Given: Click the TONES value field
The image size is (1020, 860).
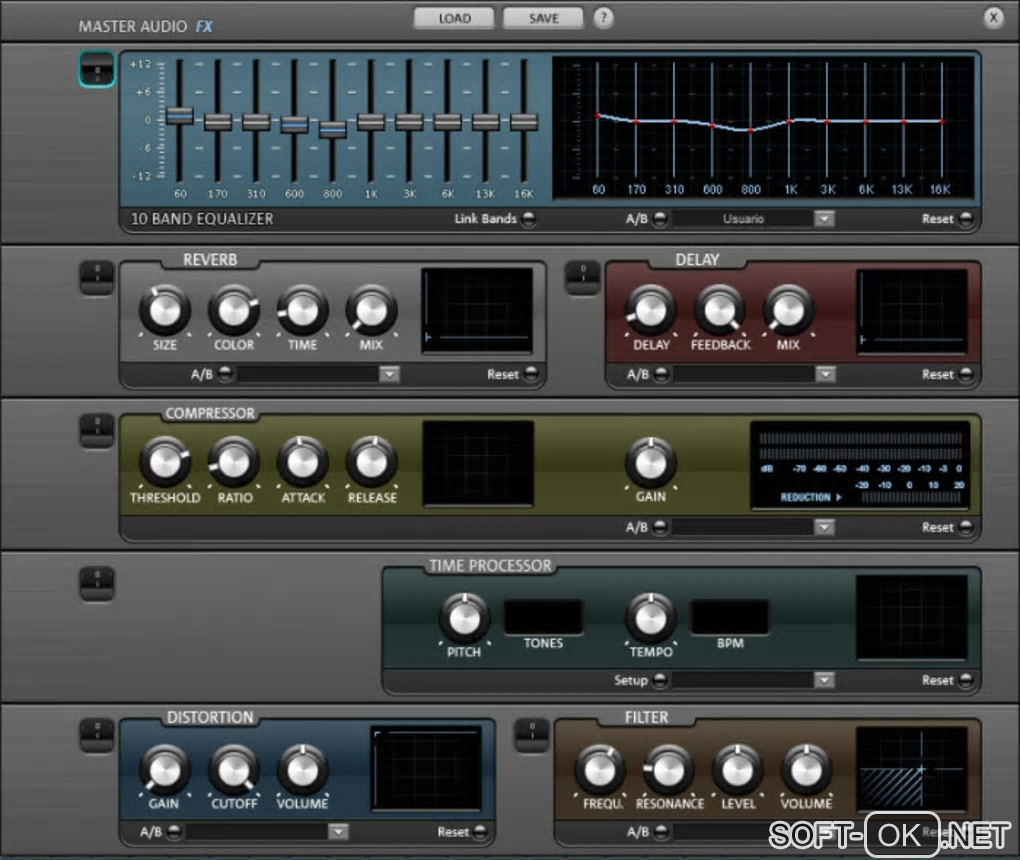Looking at the screenshot, I should coord(543,616).
